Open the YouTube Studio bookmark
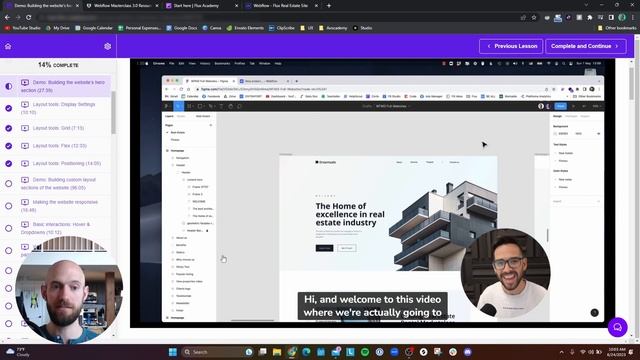640x360 pixels. click(x=23, y=28)
